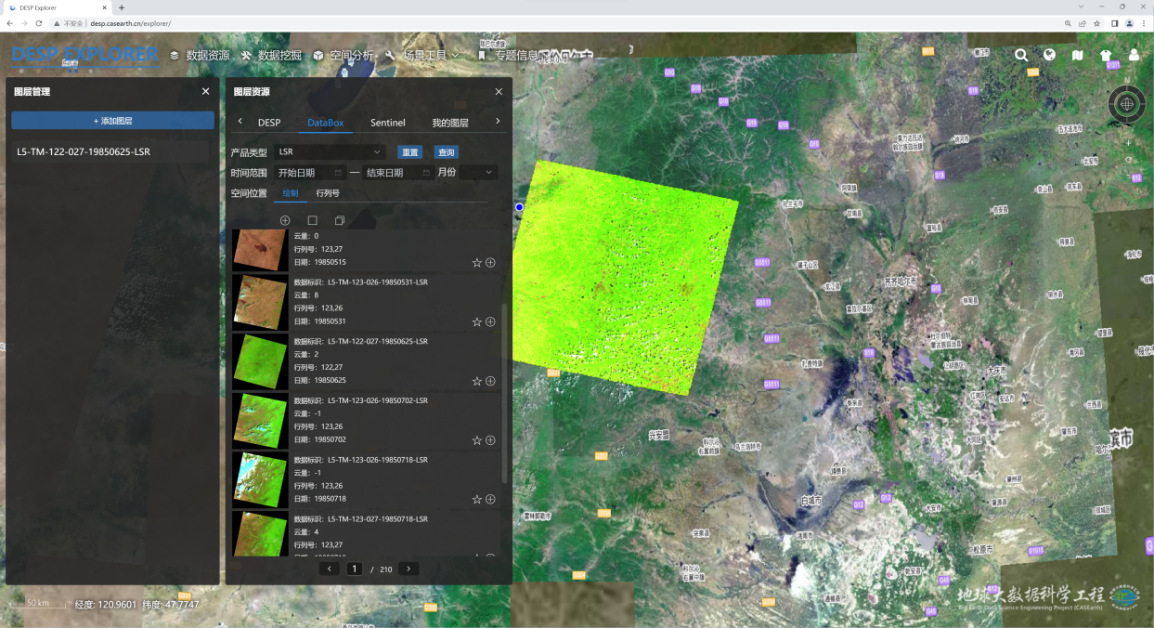Open the 产品类型 LSR dropdown
The height and width of the screenshot is (628, 1154).
pos(330,152)
